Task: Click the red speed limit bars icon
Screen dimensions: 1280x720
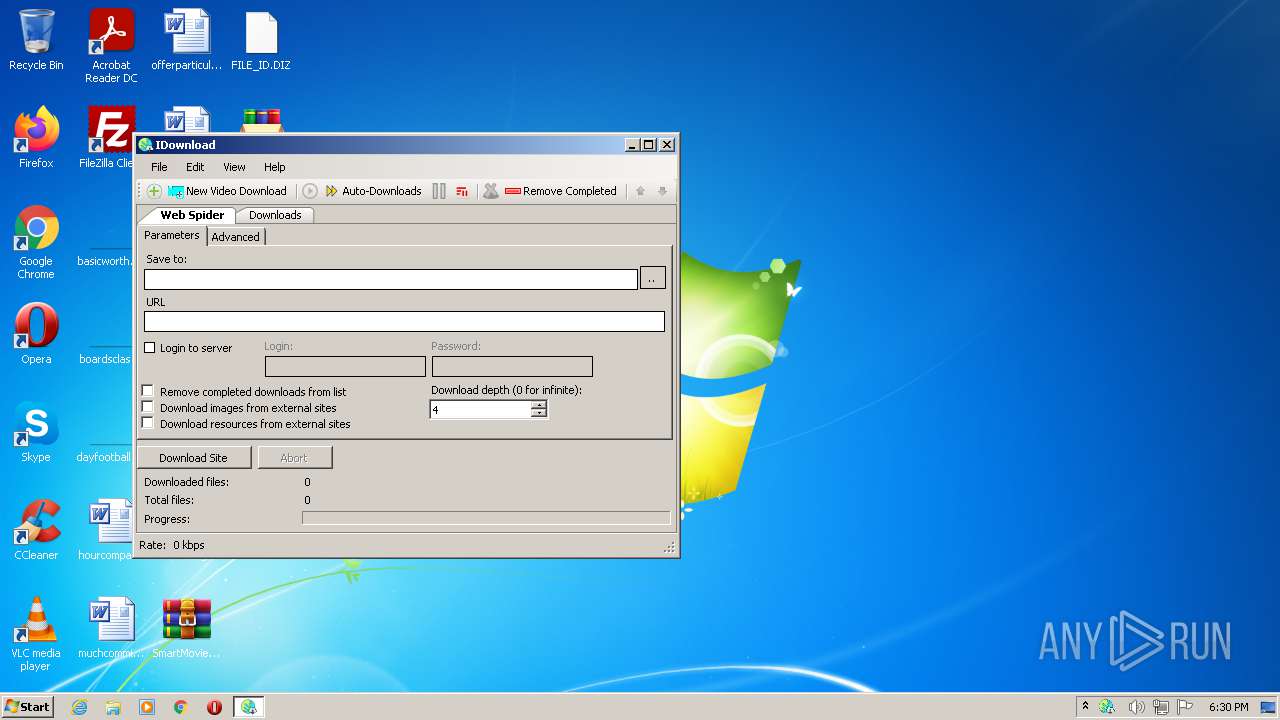Action: [x=462, y=191]
